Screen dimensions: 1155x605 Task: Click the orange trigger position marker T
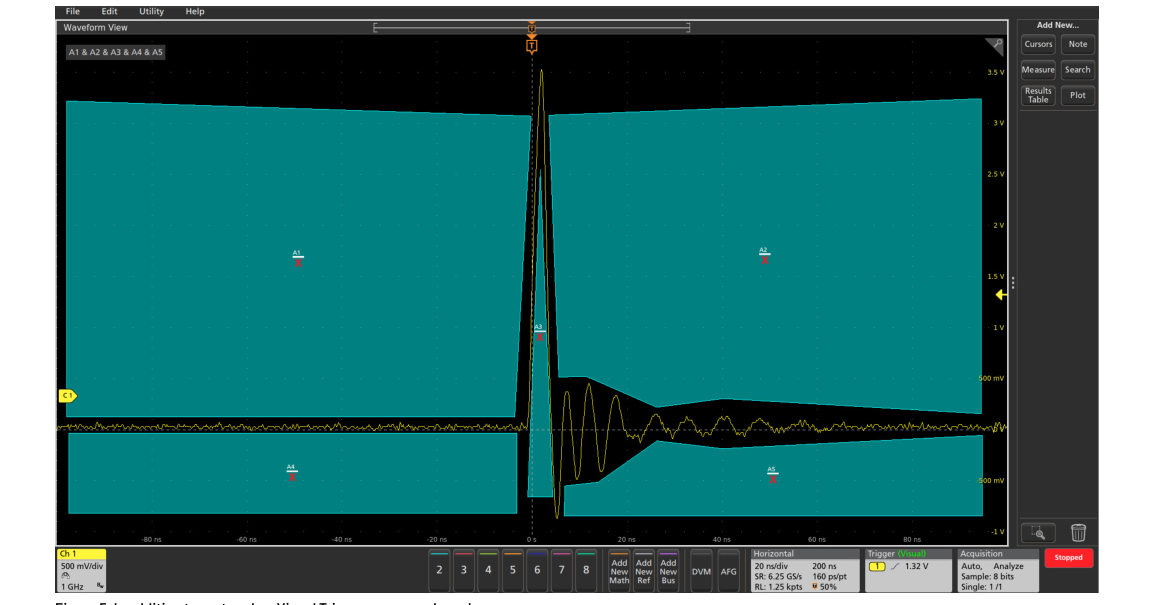coord(531,46)
